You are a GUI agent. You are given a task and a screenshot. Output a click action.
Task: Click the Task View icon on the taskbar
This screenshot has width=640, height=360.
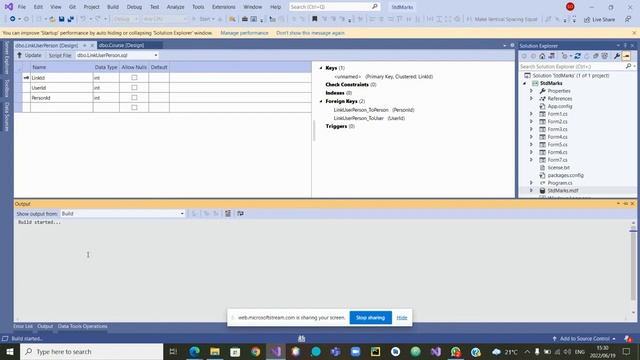click(x=173, y=351)
